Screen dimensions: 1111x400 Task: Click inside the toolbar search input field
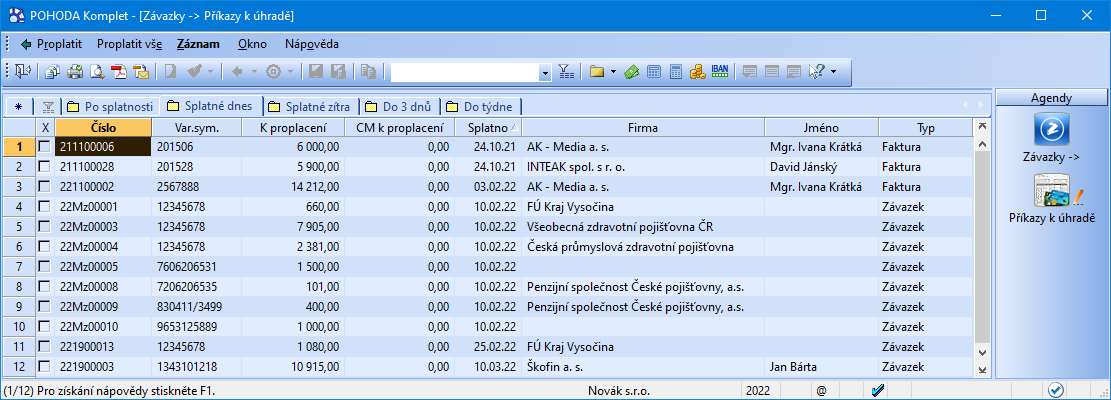(x=464, y=72)
